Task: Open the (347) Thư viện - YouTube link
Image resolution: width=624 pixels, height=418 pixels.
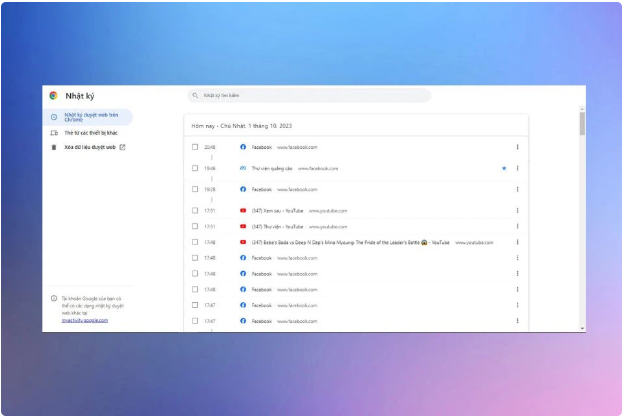Action: coord(277,227)
